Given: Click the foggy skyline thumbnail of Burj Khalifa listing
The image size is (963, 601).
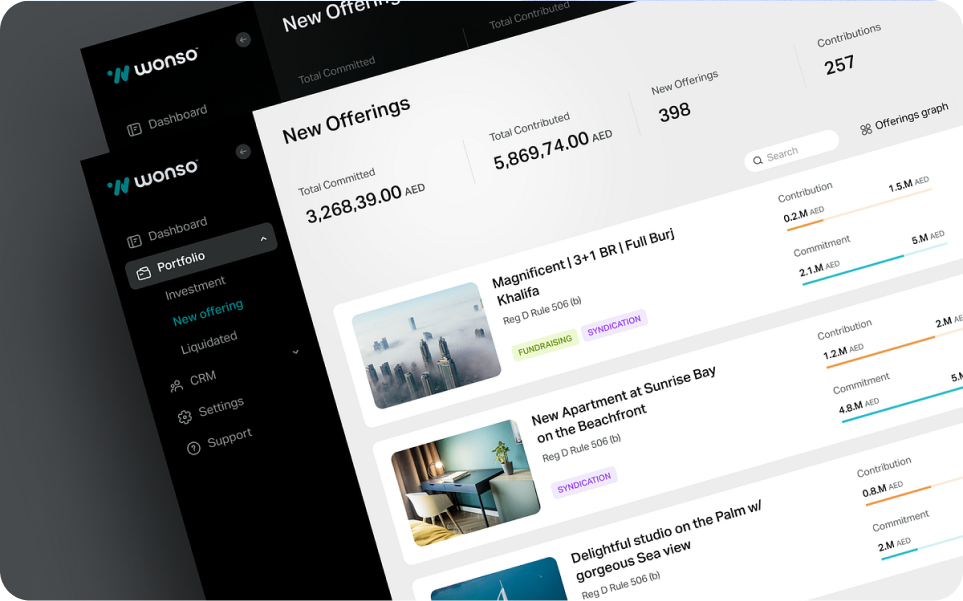Looking at the screenshot, I should pos(426,346).
